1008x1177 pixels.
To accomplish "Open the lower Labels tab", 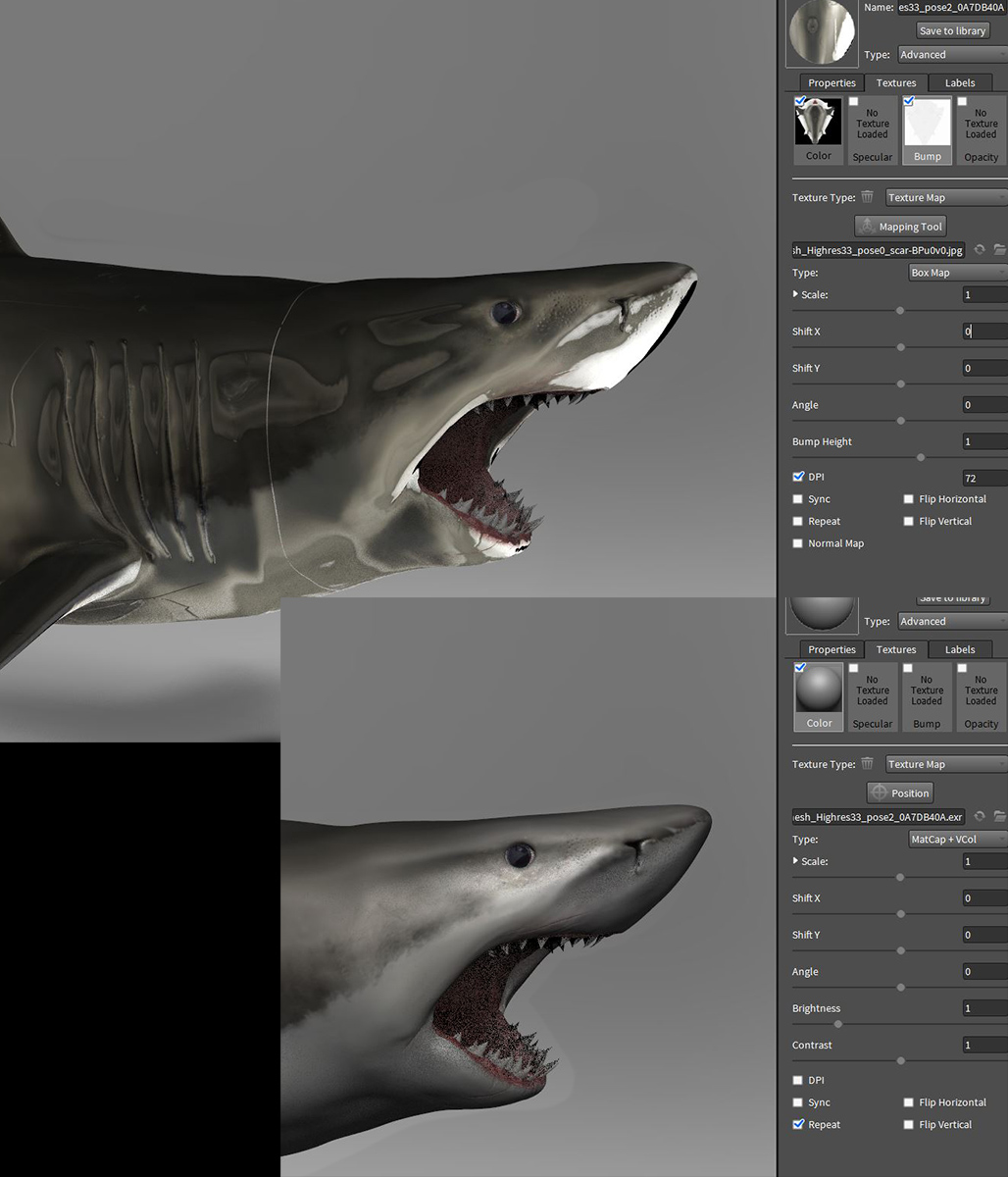I will tap(960, 649).
